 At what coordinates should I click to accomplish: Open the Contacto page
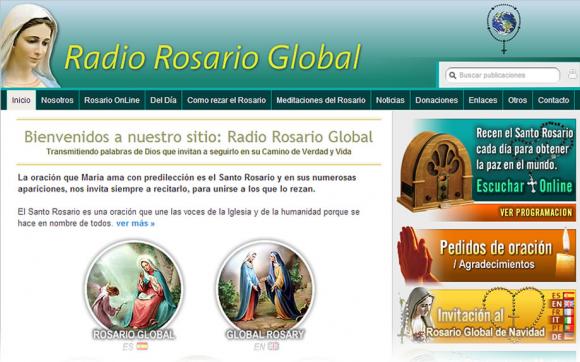click(x=553, y=100)
